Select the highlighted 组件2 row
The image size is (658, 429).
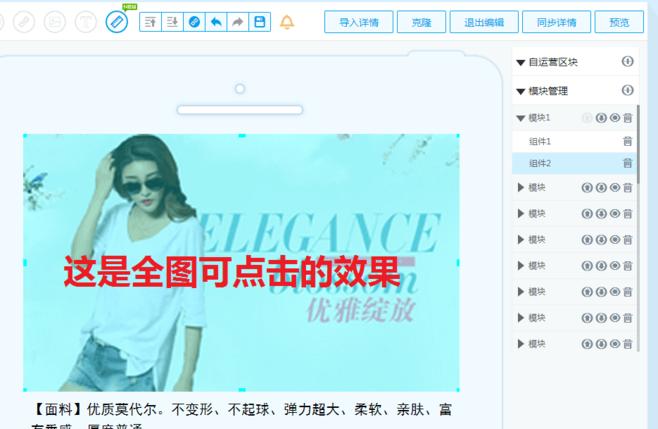pos(574,163)
